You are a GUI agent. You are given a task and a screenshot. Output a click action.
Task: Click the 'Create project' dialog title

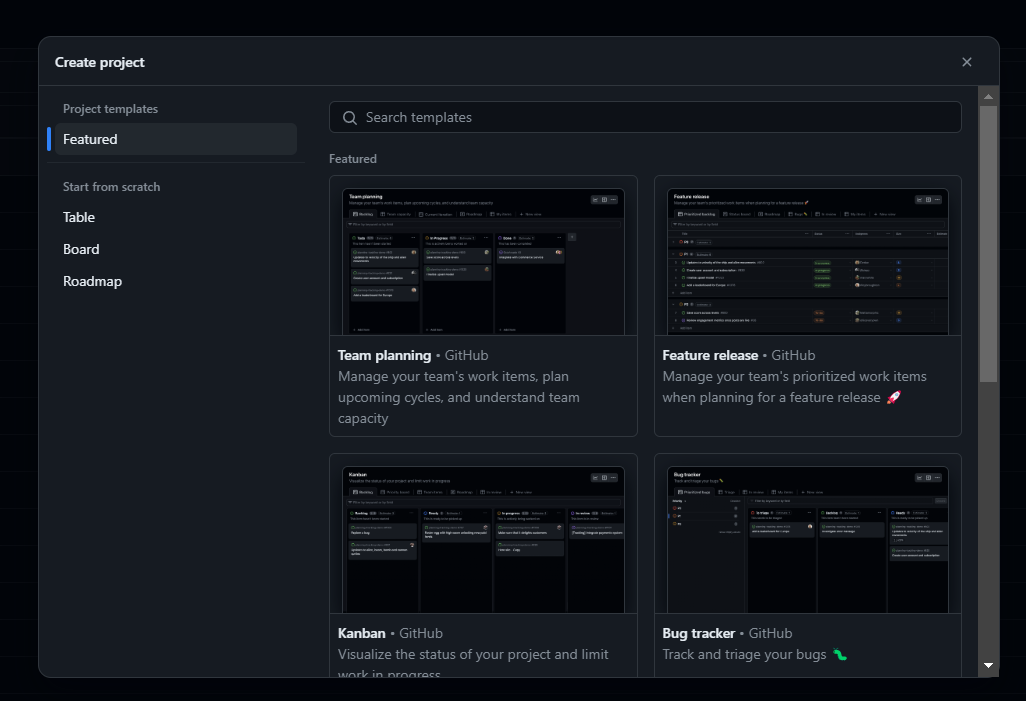click(99, 62)
